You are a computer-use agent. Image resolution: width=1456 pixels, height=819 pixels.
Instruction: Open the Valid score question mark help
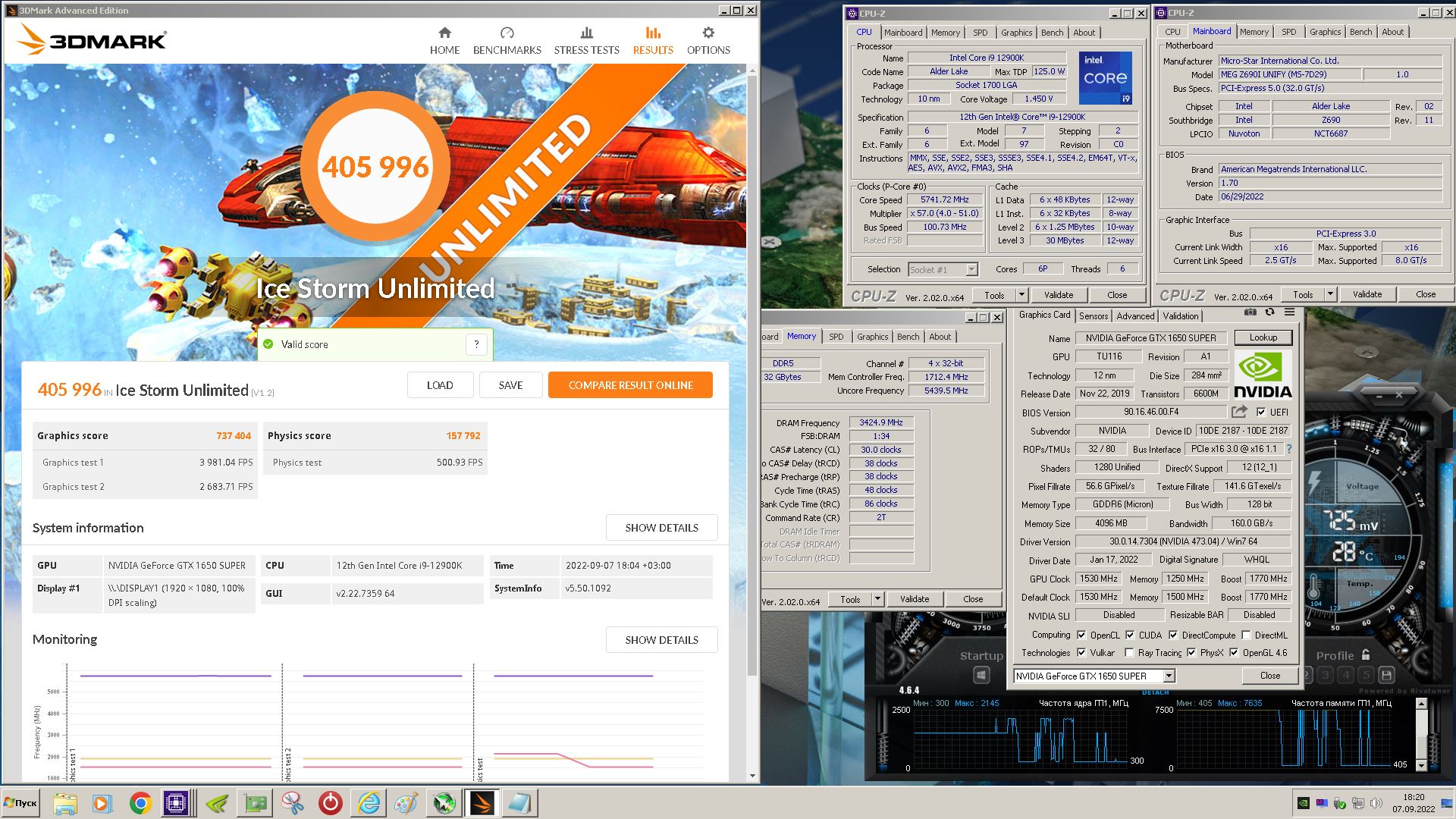(x=476, y=344)
